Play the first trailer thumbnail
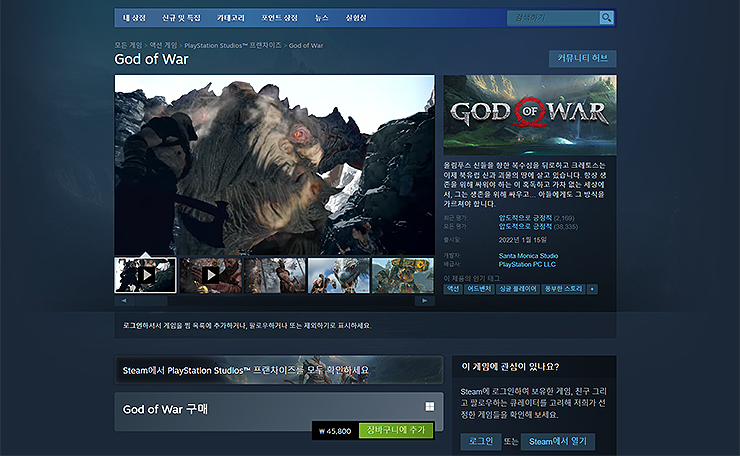This screenshot has height=456, width=740. pyautogui.click(x=145, y=275)
